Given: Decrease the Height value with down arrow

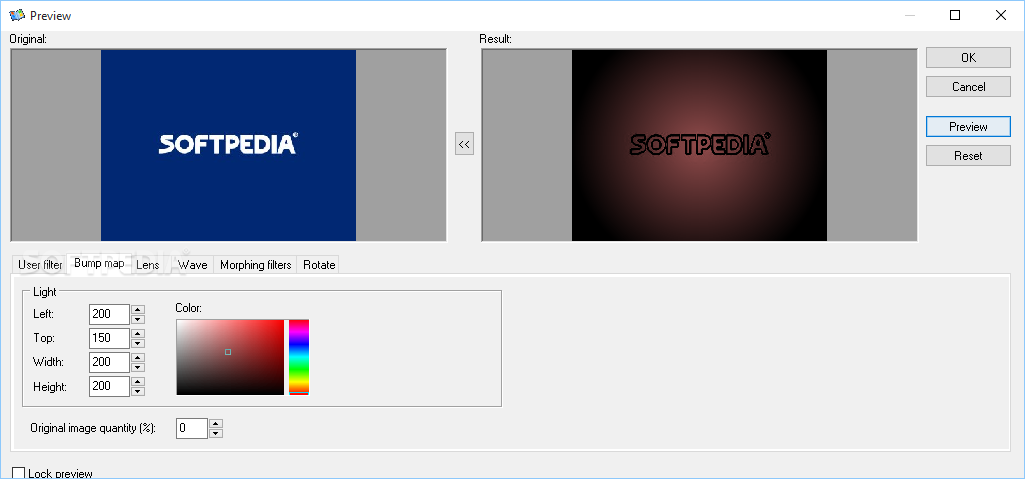Looking at the screenshot, I should click(x=138, y=391).
